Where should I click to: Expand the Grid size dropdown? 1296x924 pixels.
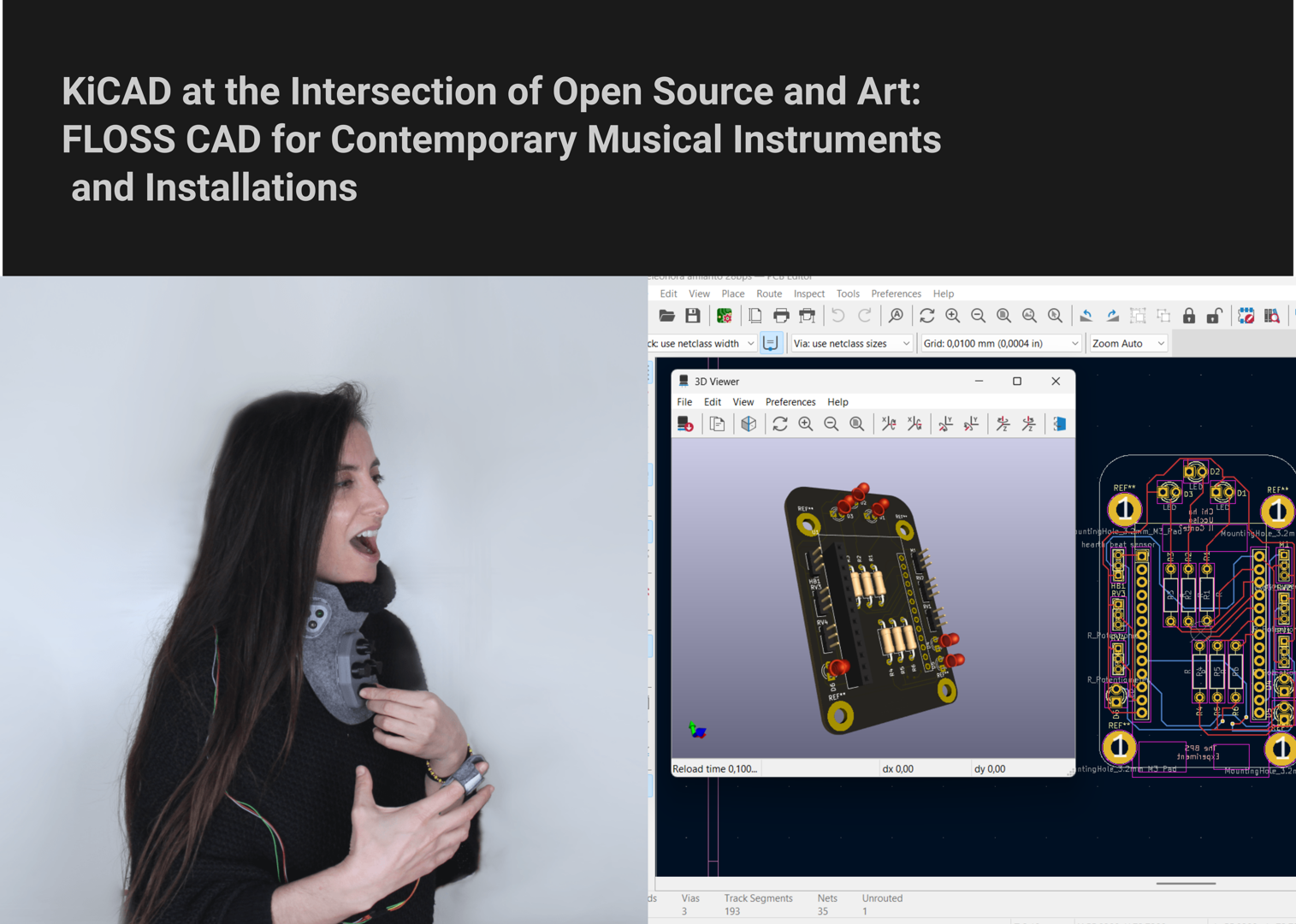pos(1074,343)
